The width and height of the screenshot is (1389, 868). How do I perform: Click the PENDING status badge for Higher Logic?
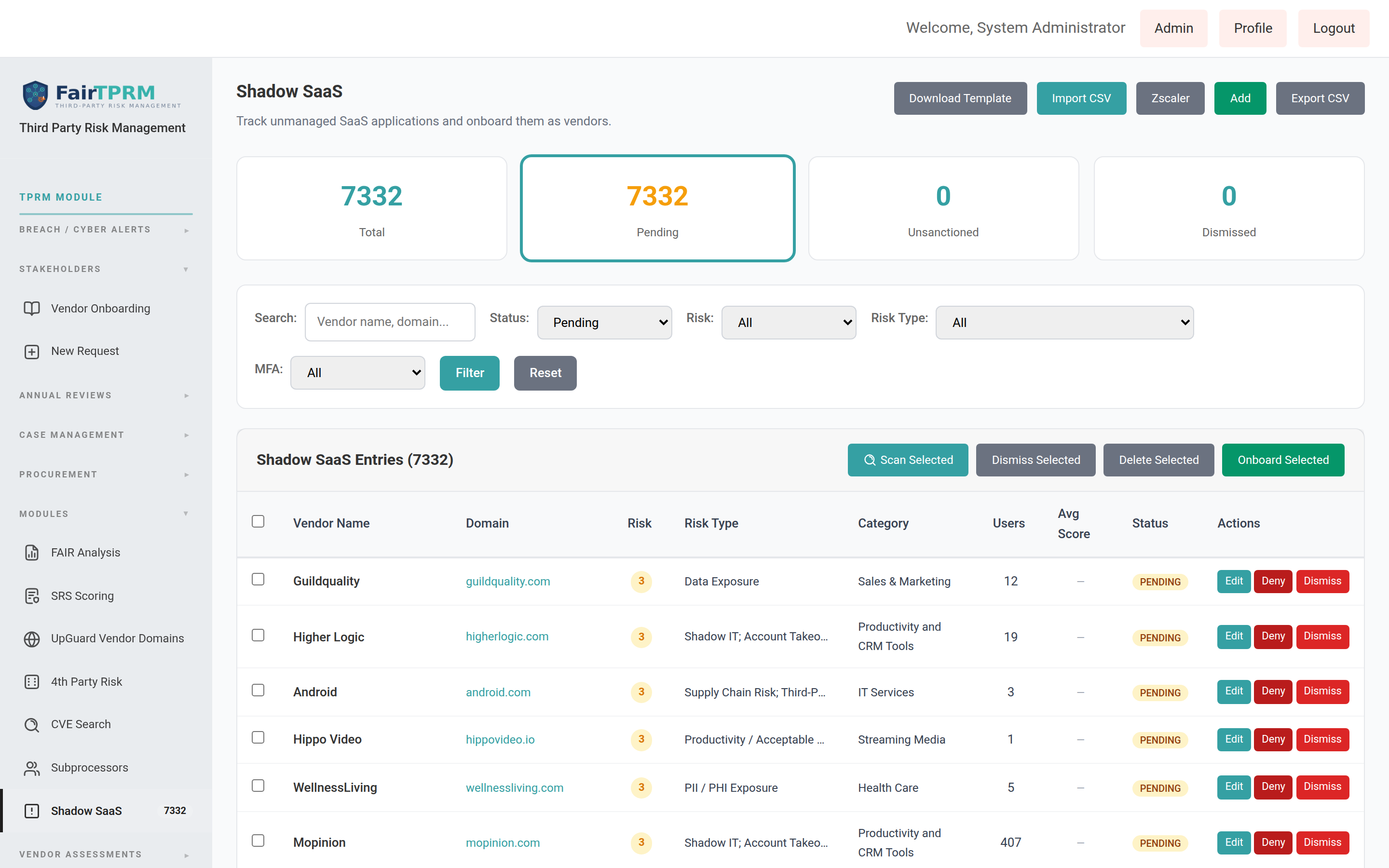[x=1160, y=637]
